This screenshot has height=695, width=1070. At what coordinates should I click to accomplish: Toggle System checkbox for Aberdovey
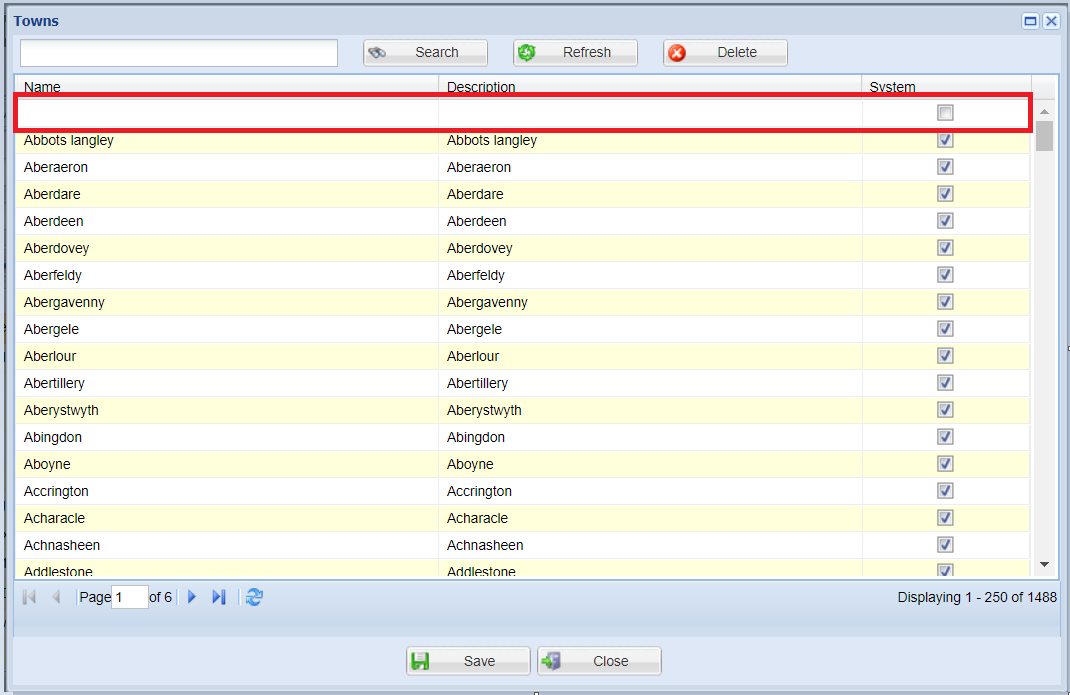(945, 248)
